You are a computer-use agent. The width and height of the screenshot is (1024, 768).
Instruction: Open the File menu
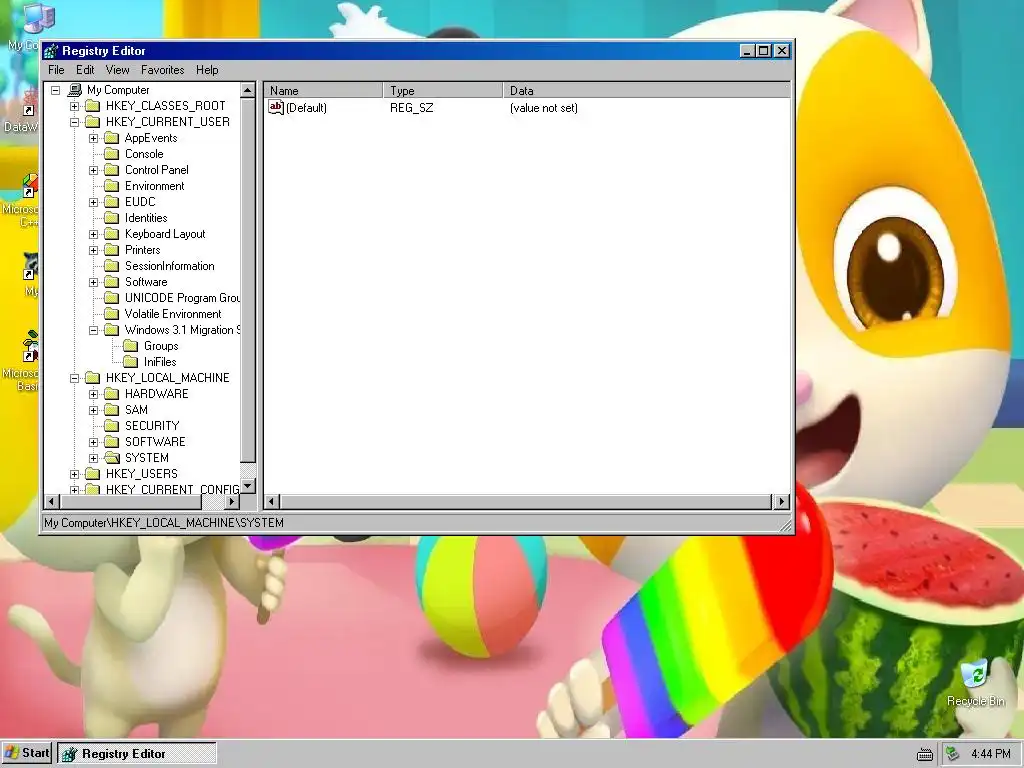coord(56,70)
